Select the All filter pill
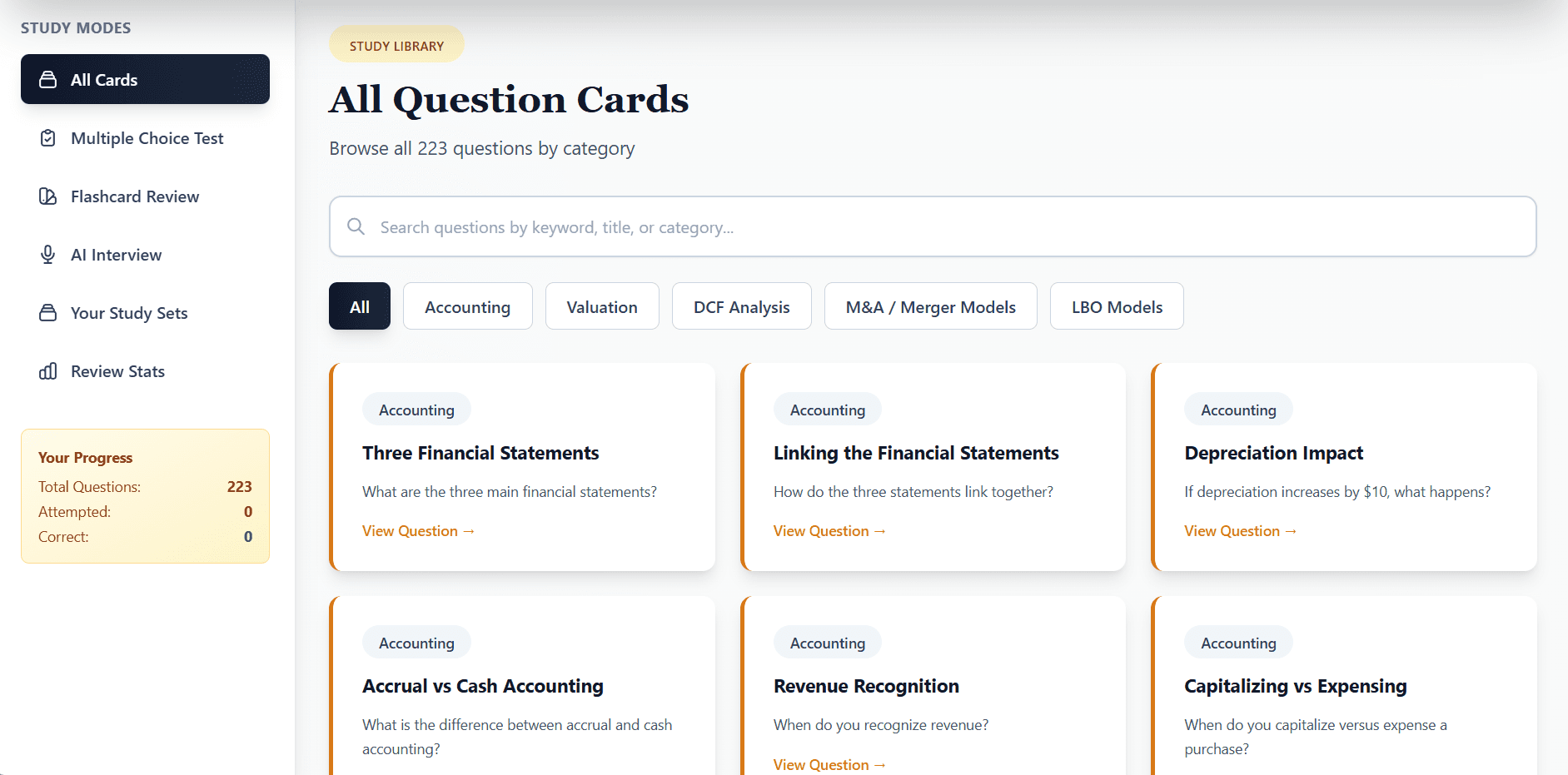1568x775 pixels. [359, 306]
